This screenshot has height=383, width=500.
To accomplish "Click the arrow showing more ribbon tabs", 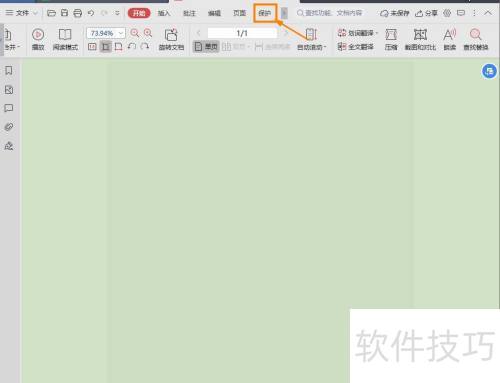I will (x=284, y=13).
